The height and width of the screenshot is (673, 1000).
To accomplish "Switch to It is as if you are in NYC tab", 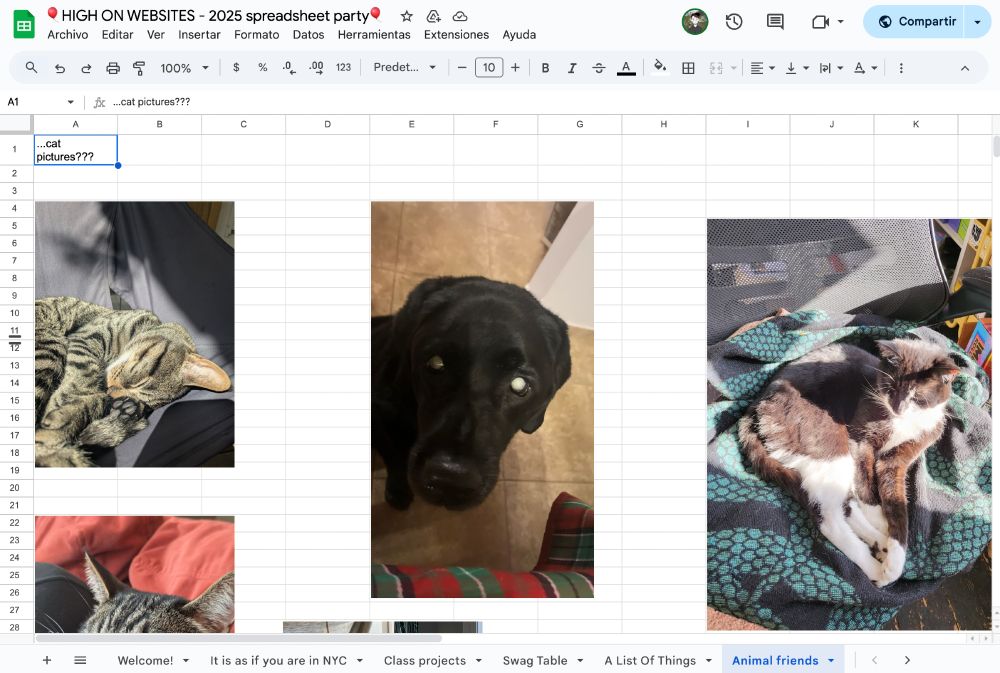I will (279, 661).
